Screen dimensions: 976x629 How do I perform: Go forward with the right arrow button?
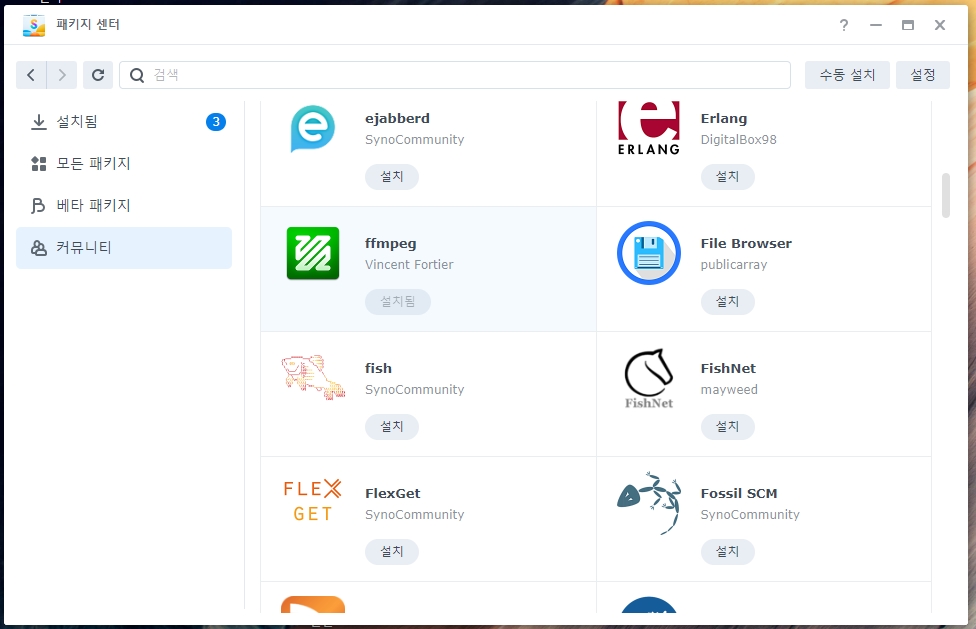click(x=62, y=75)
